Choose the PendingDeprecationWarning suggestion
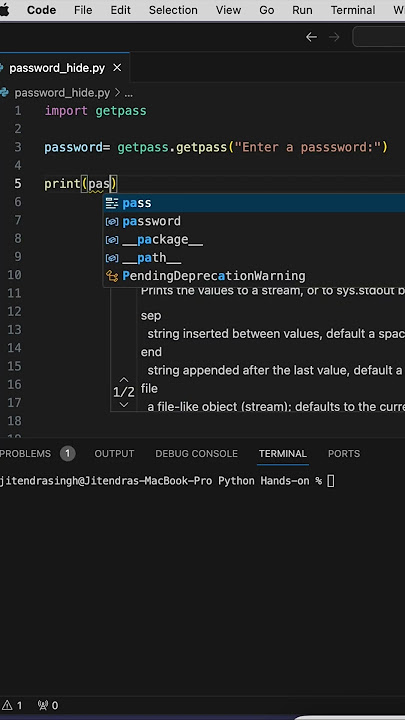 click(x=254, y=276)
